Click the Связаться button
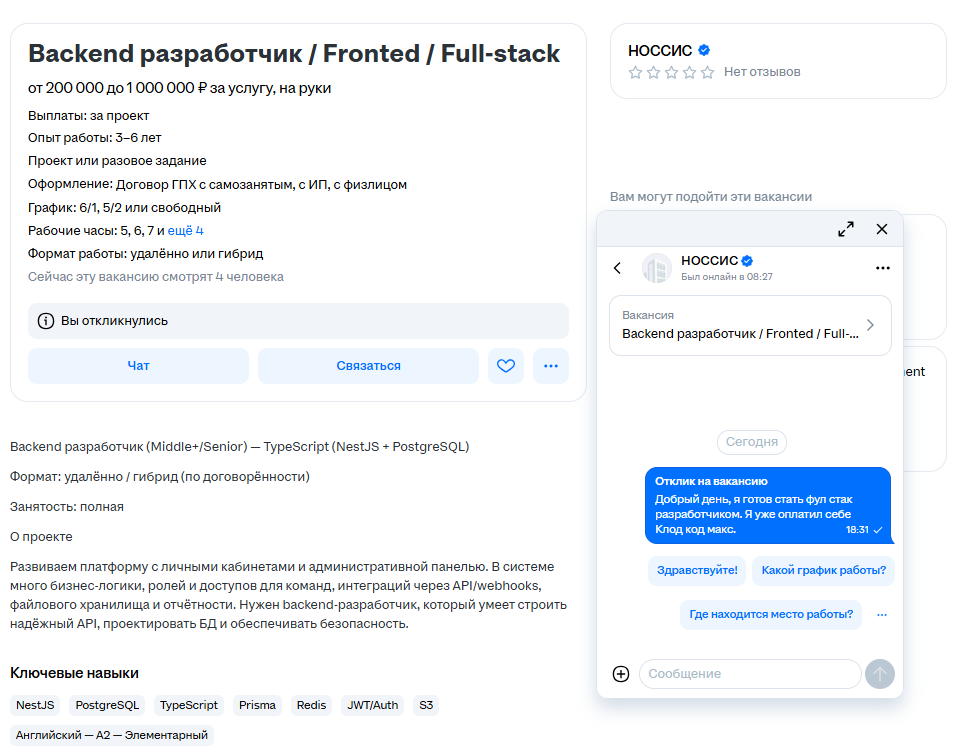The height and width of the screenshot is (750, 962). tap(368, 366)
